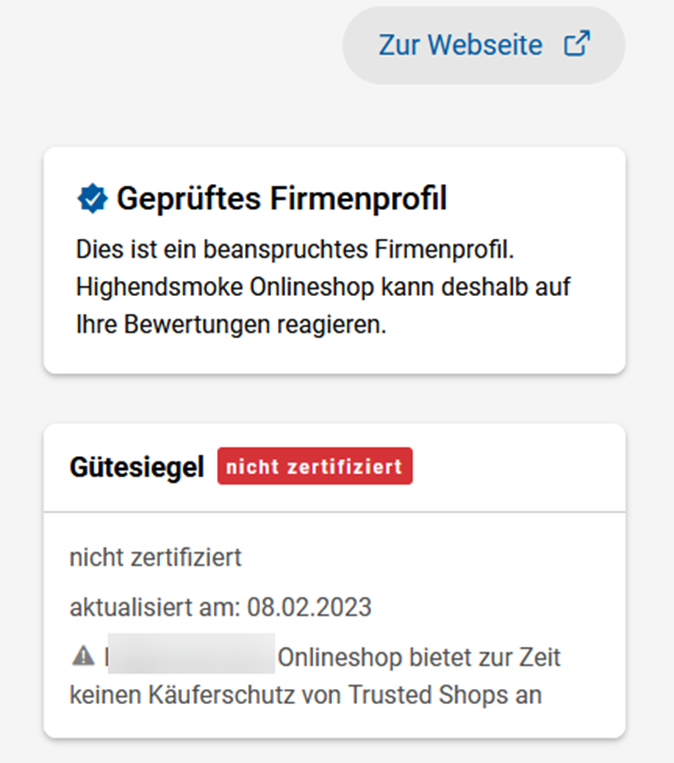This screenshot has height=763, width=674.
Task: Click the aktualisiert am label
Action: click(x=151, y=607)
